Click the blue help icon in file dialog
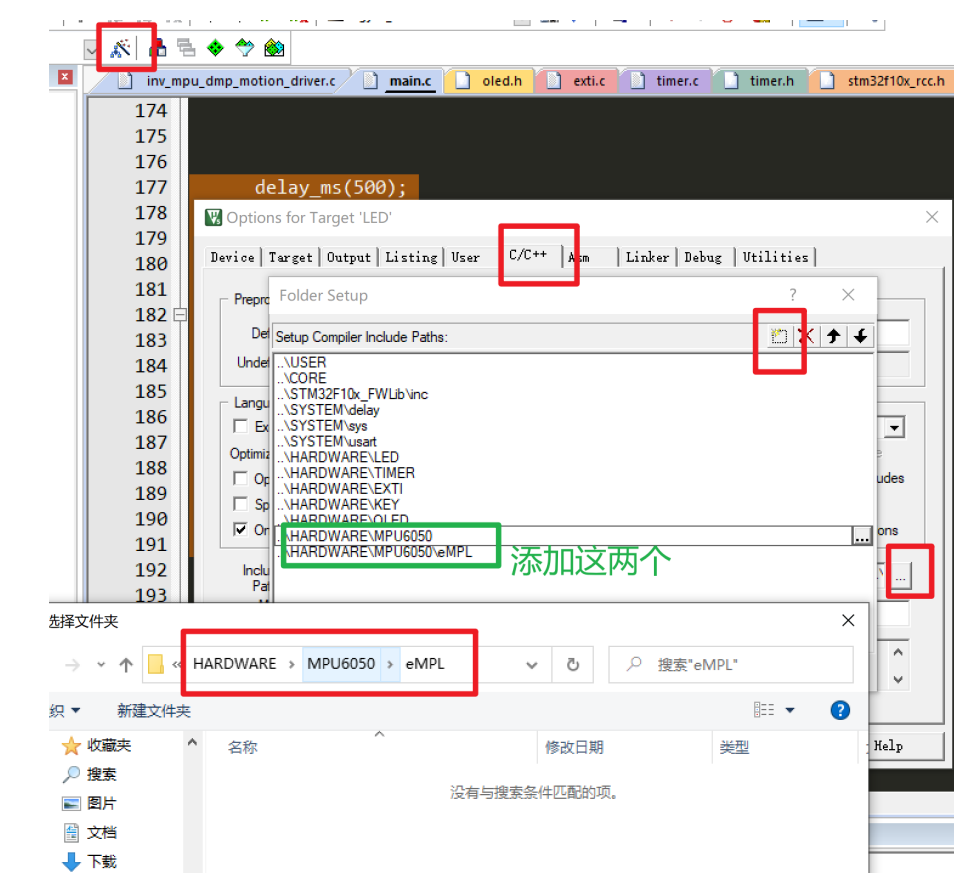 tap(840, 711)
